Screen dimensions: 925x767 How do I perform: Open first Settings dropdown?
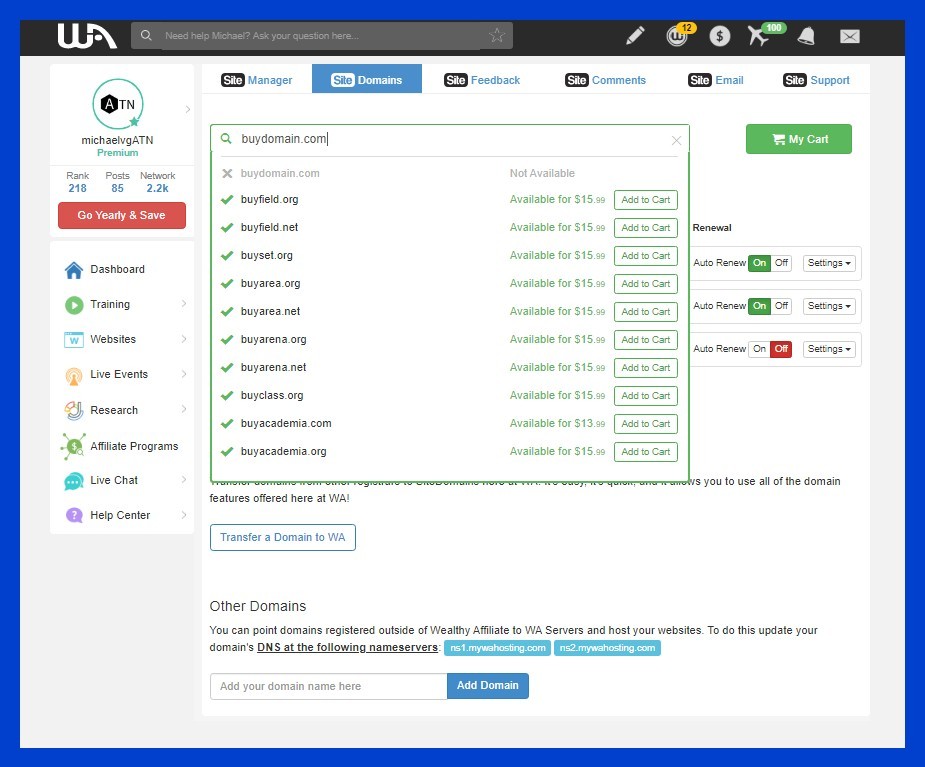tap(829, 263)
